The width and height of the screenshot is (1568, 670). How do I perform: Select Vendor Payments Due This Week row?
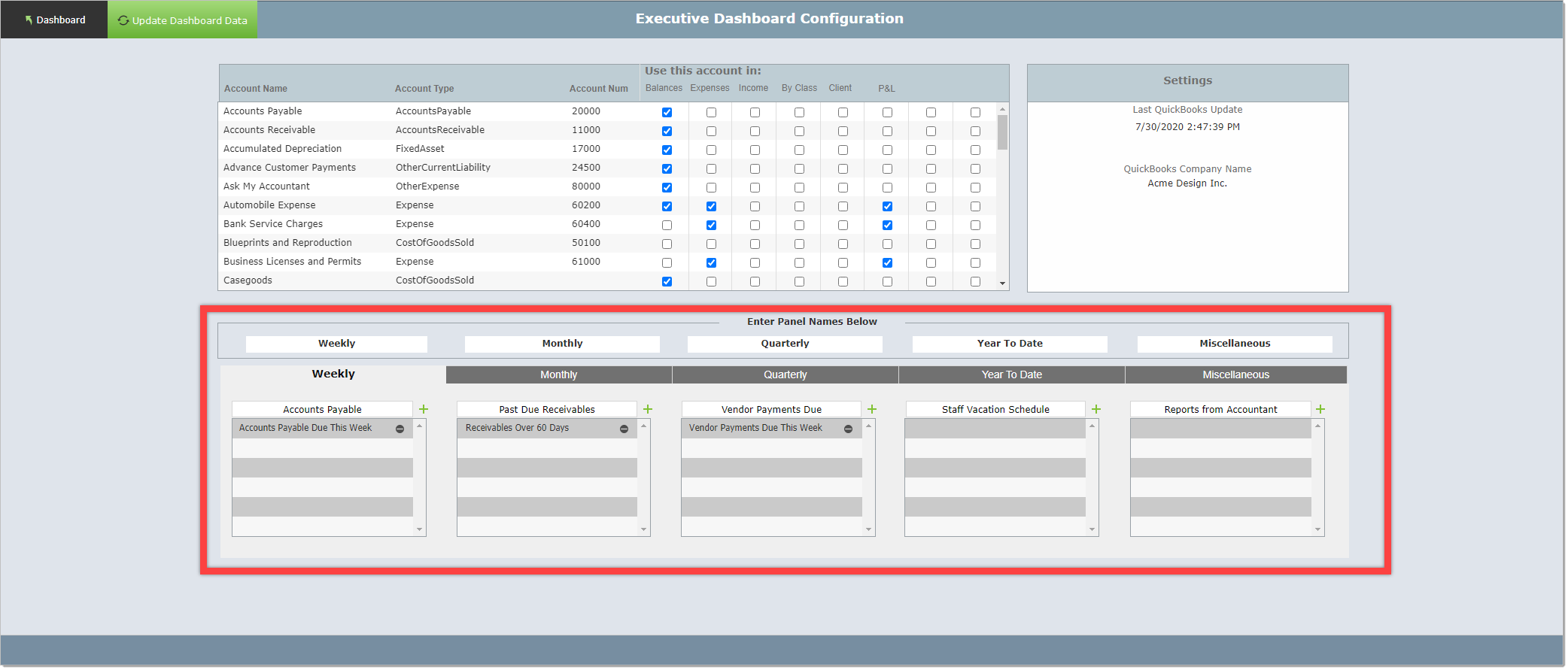pos(771,429)
